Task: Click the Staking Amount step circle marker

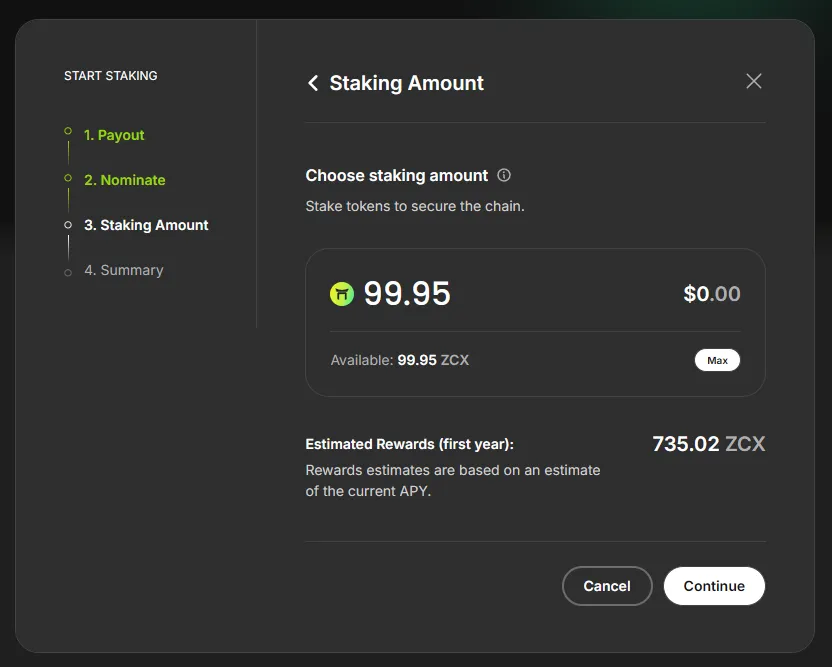Action: coord(68,225)
